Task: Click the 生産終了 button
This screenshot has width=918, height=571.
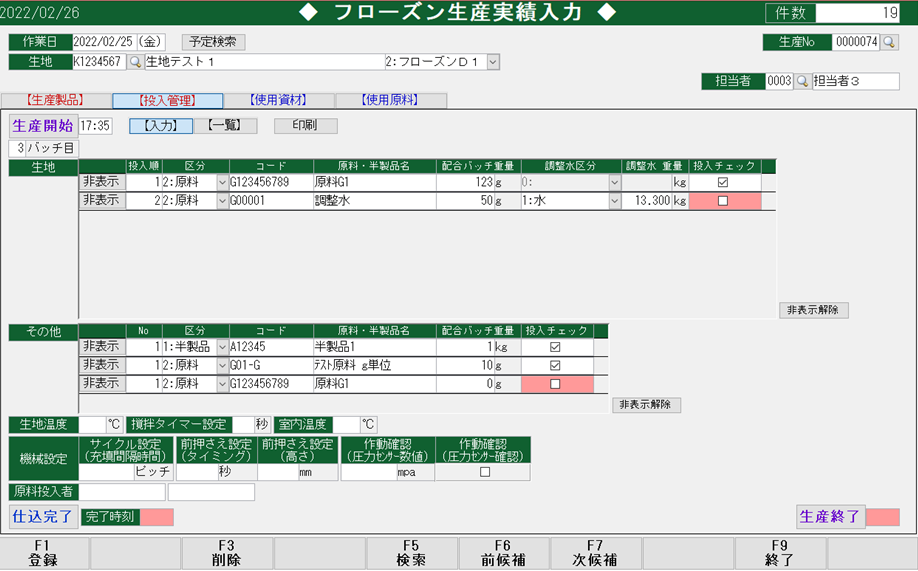Action: 830,517
